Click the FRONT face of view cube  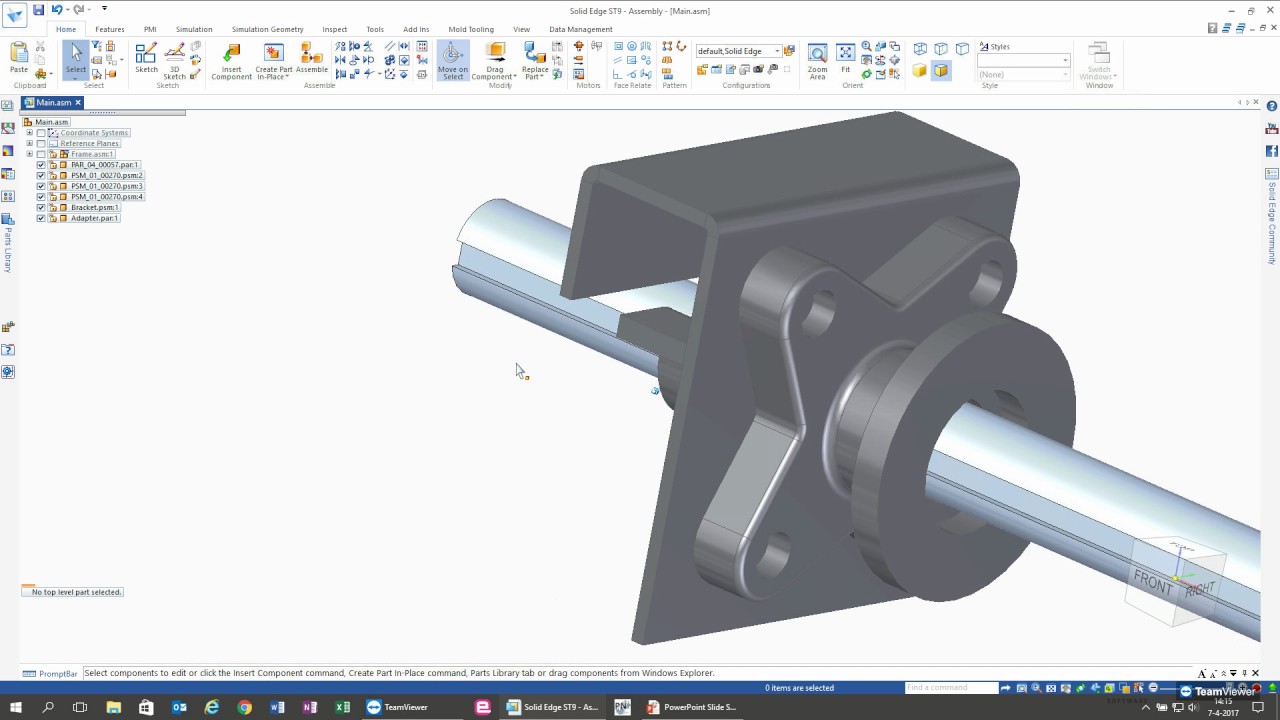click(x=1153, y=583)
